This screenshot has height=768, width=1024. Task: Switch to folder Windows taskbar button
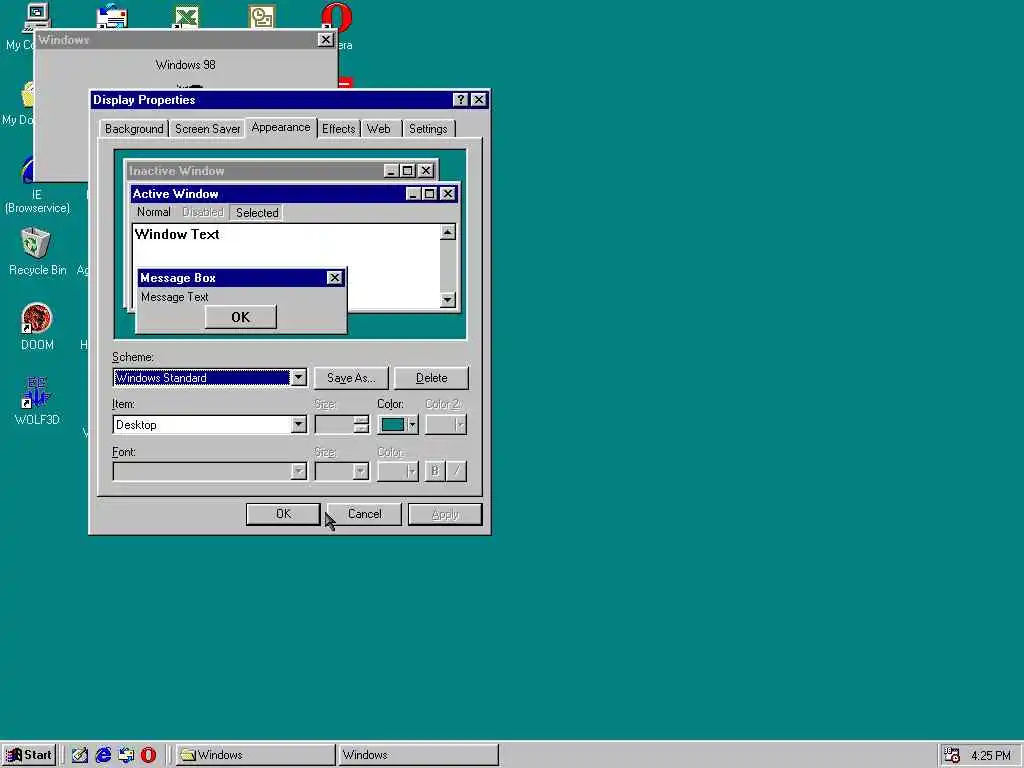(255, 755)
